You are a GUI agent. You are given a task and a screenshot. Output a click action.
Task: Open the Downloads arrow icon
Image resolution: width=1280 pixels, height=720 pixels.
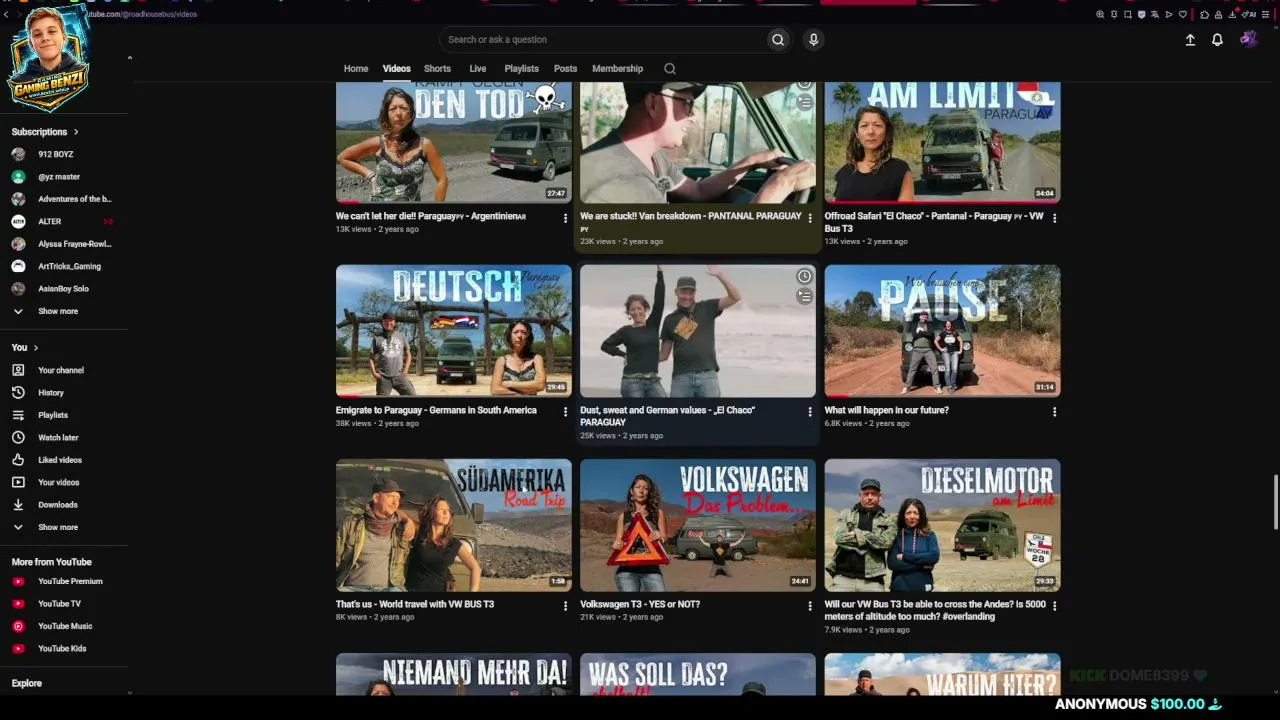[x=18, y=505]
